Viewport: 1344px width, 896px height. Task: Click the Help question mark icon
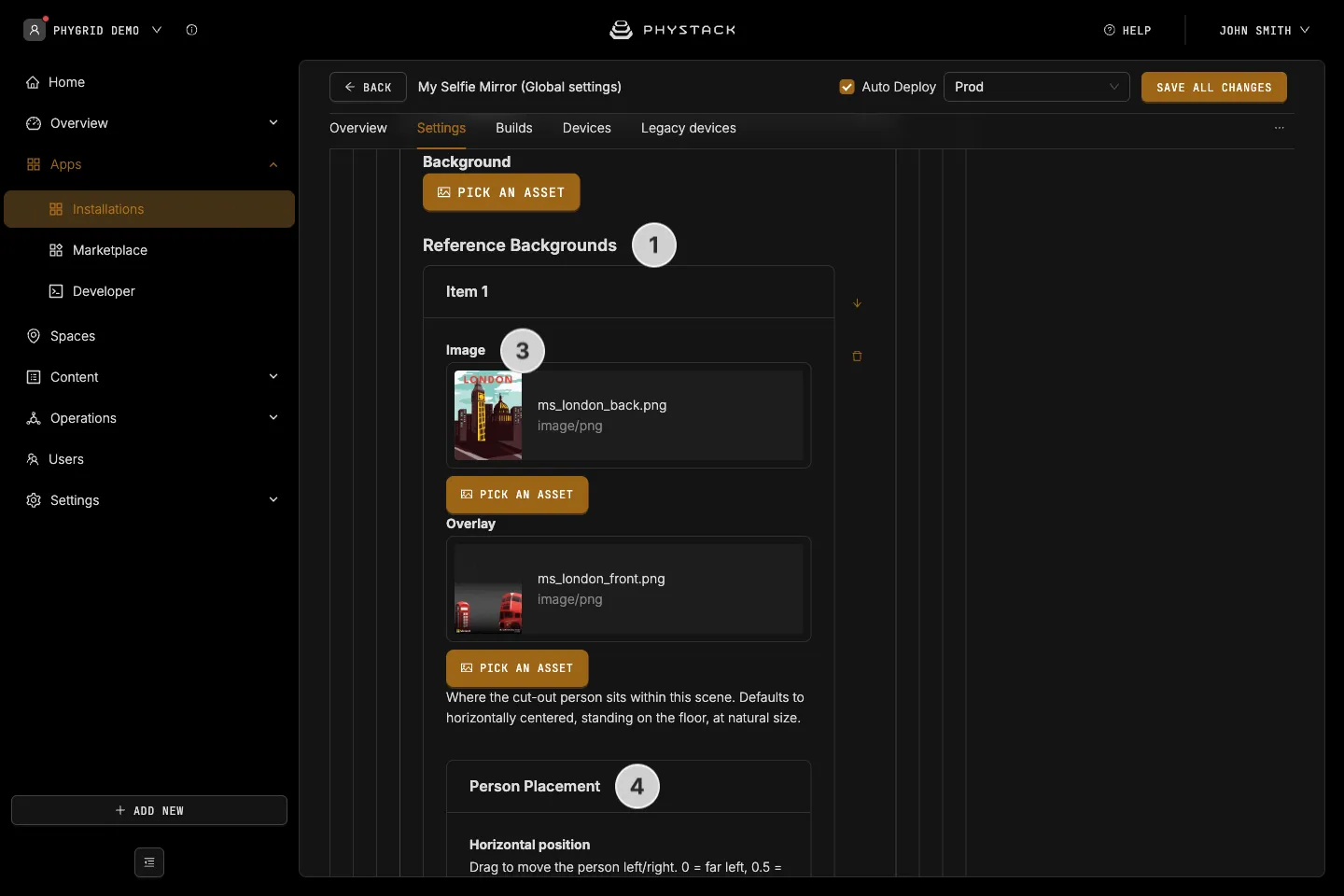tap(1110, 30)
